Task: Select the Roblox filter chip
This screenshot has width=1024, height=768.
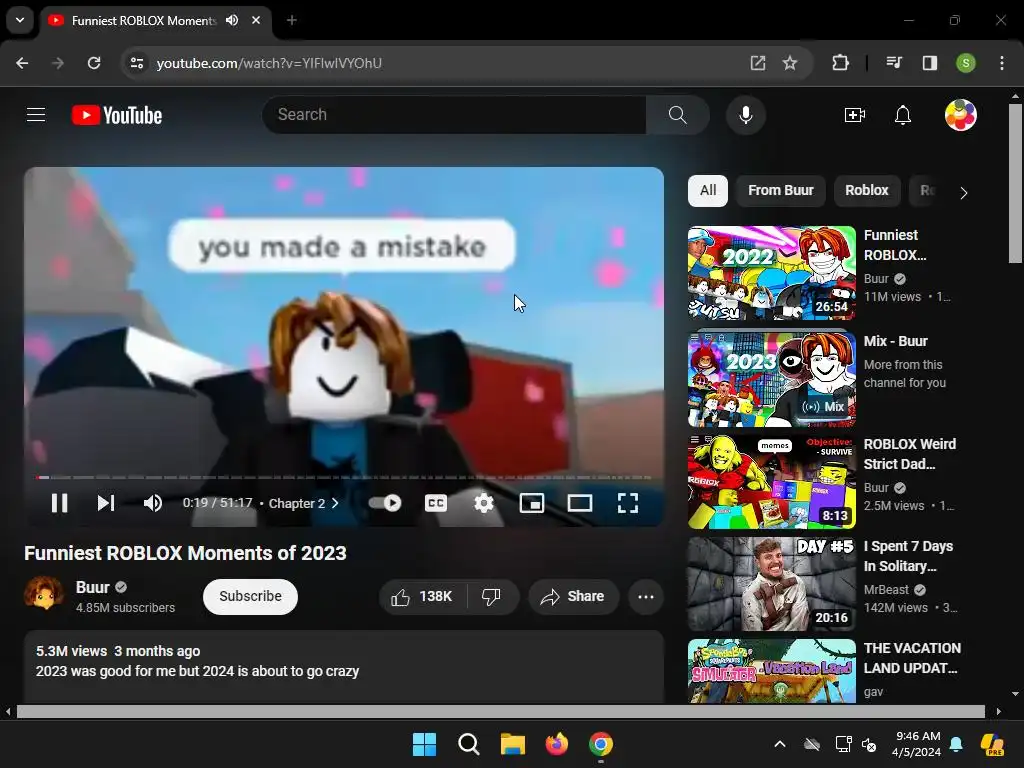Action: (867, 191)
